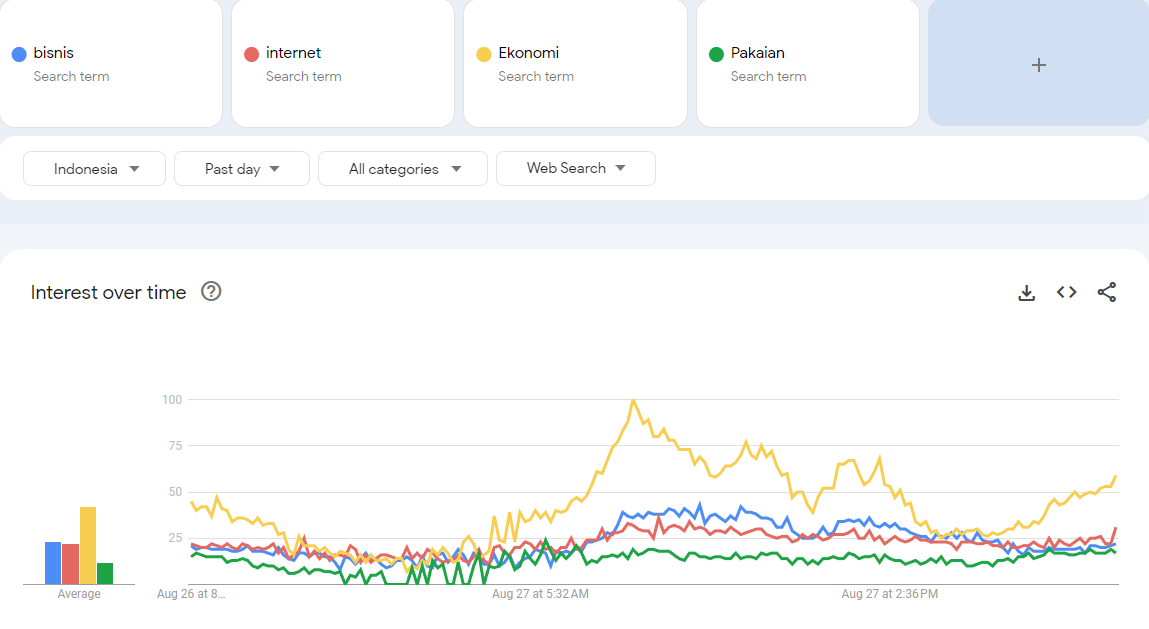Open the help tooltip beside Interest over time
Screen dimensions: 1149x629
tap(210, 292)
